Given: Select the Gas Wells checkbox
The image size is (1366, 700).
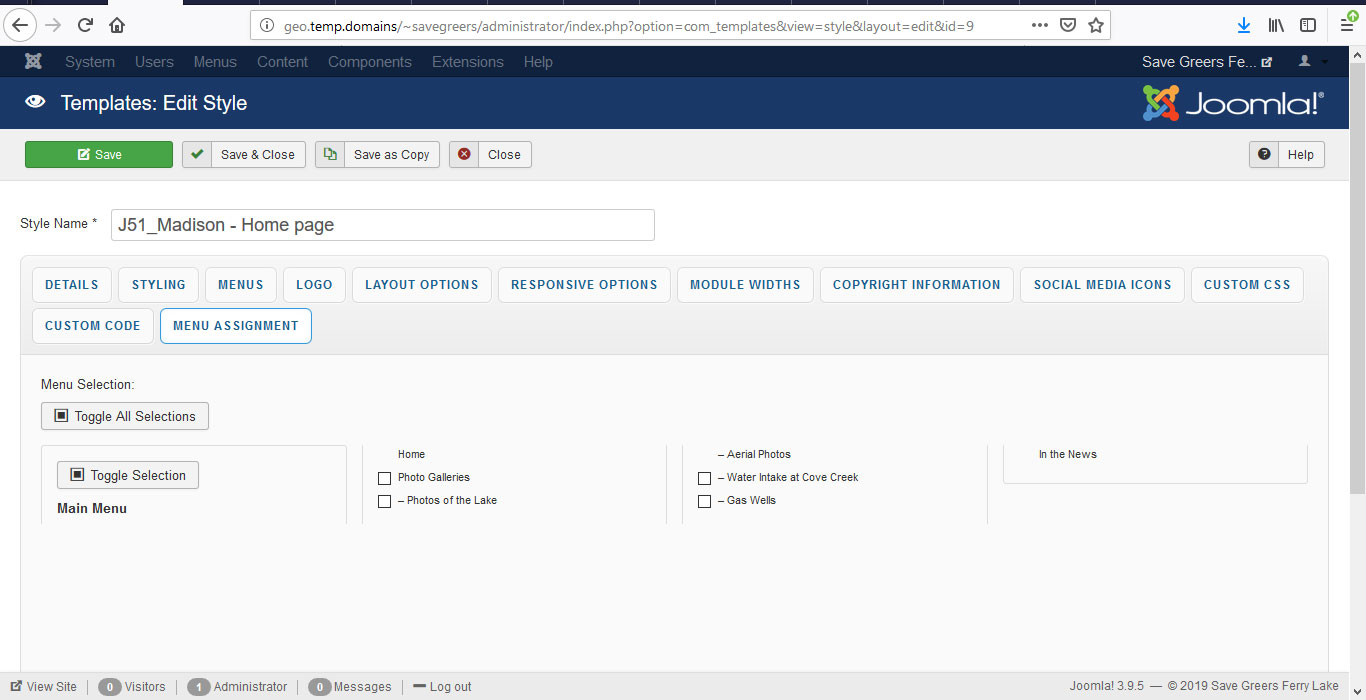Looking at the screenshot, I should coord(705,501).
